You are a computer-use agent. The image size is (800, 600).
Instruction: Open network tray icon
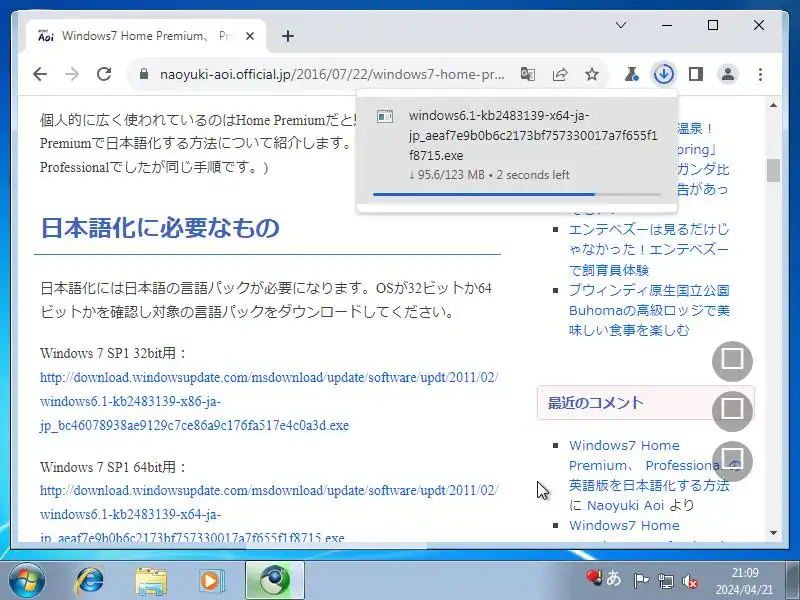pos(665,581)
